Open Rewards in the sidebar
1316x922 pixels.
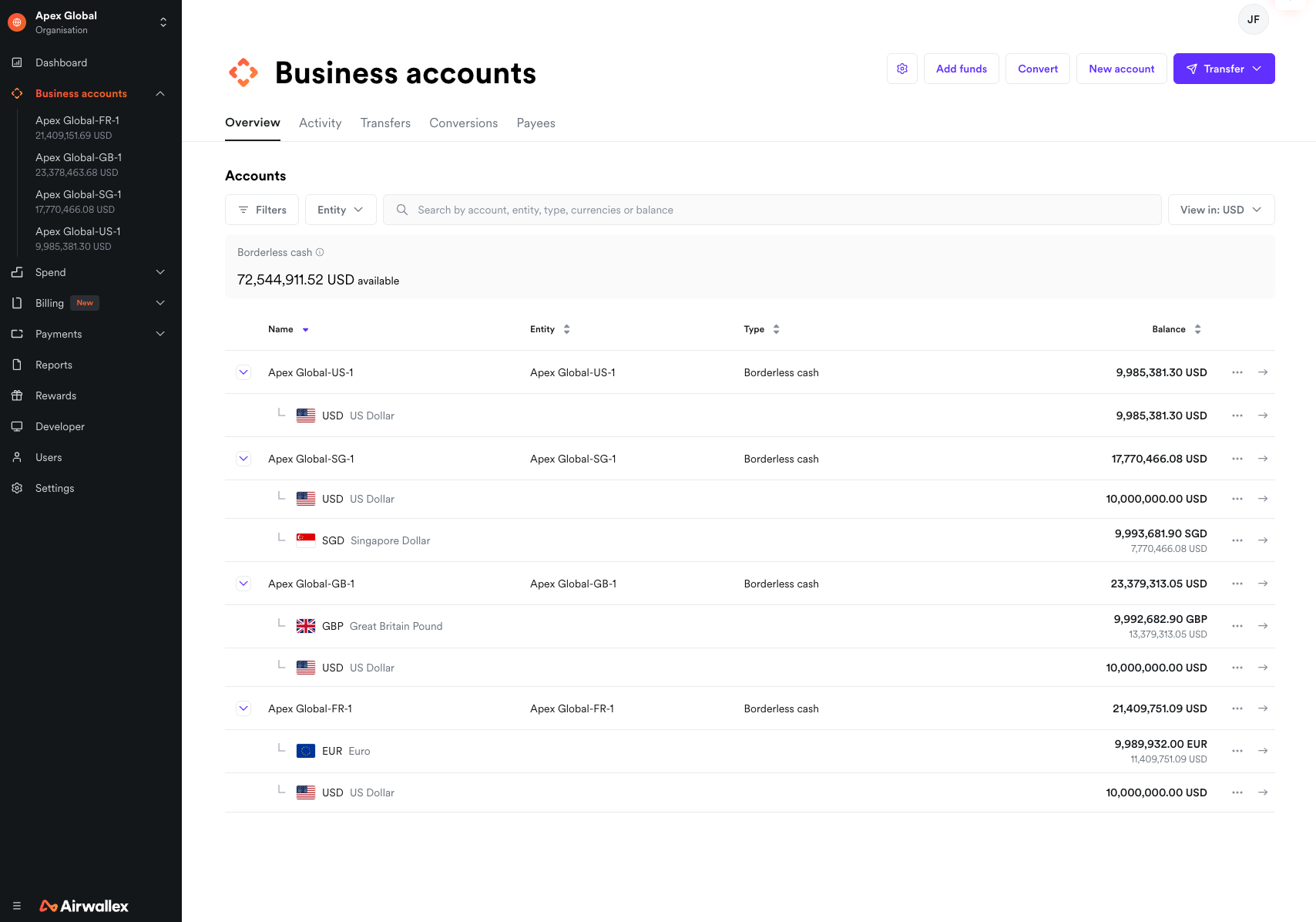point(55,395)
